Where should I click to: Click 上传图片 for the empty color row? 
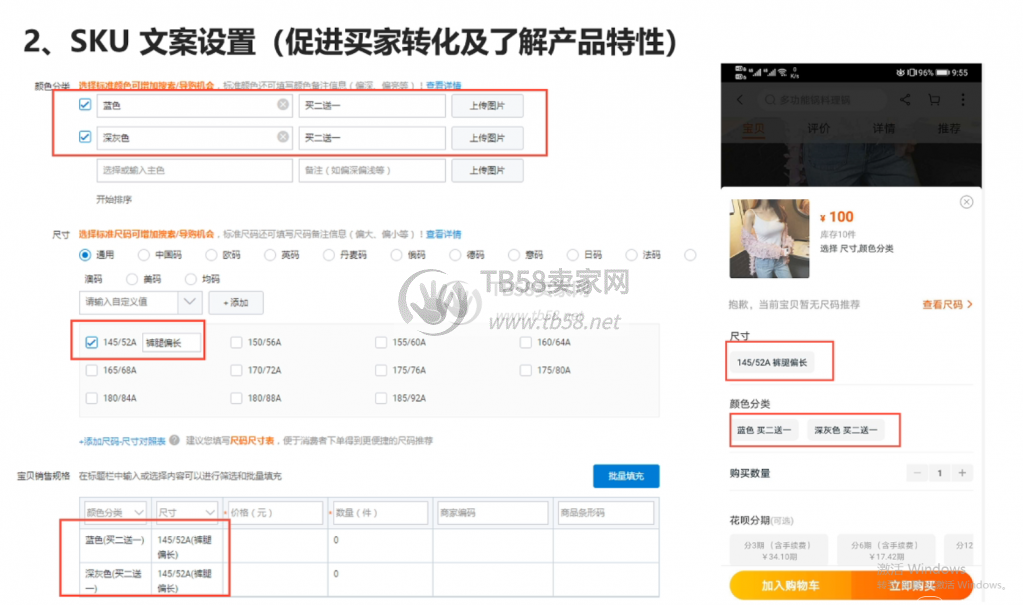tap(487, 170)
